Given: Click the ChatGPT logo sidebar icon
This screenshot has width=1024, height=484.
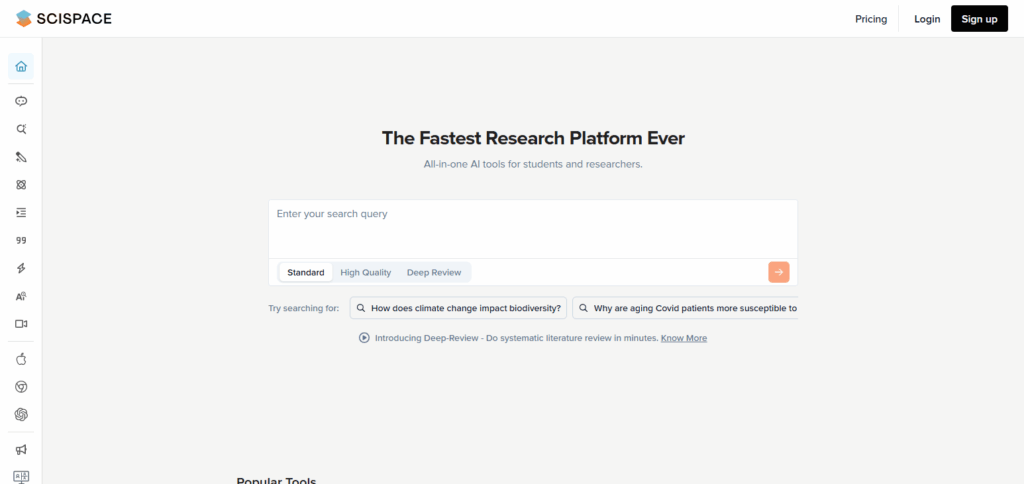Looking at the screenshot, I should tap(21, 415).
